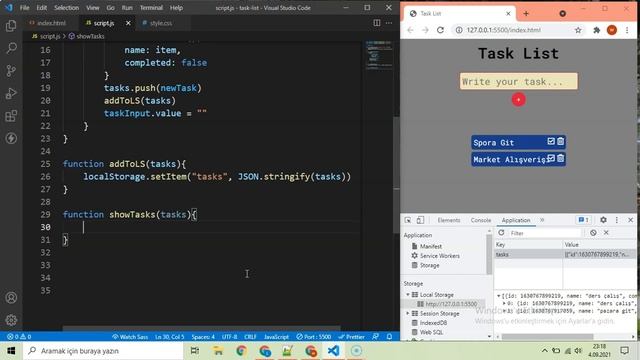
Task: Click Chrome forward navigation arrow
Action: tap(425, 30)
